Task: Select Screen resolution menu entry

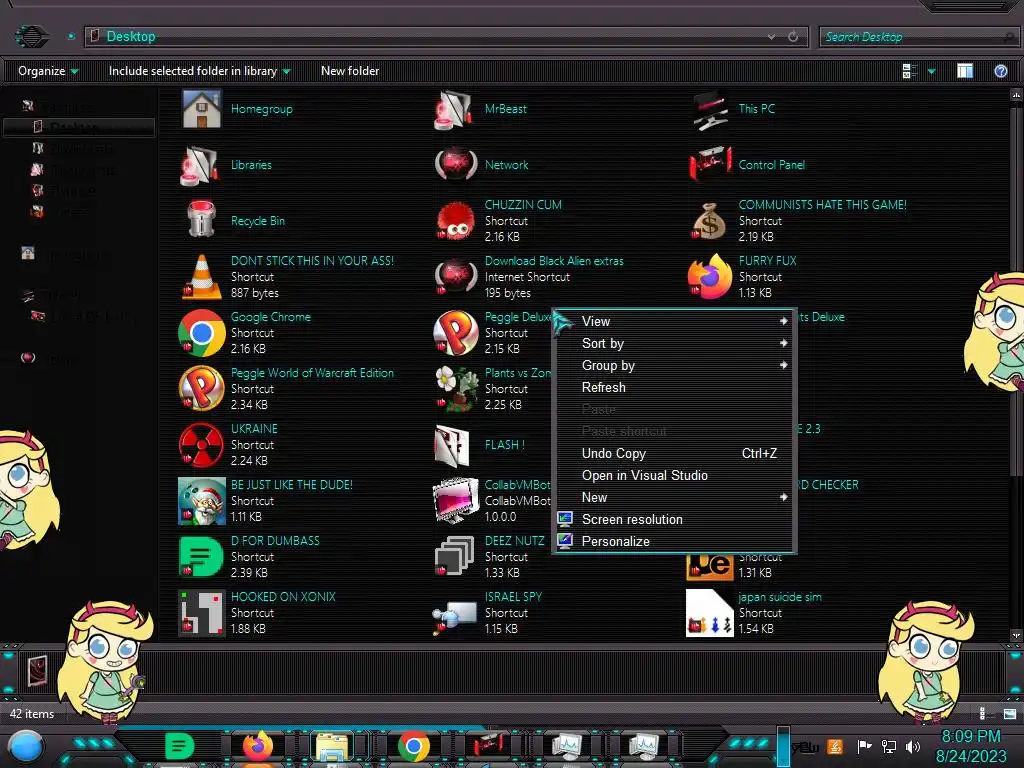Action: click(x=675, y=520)
